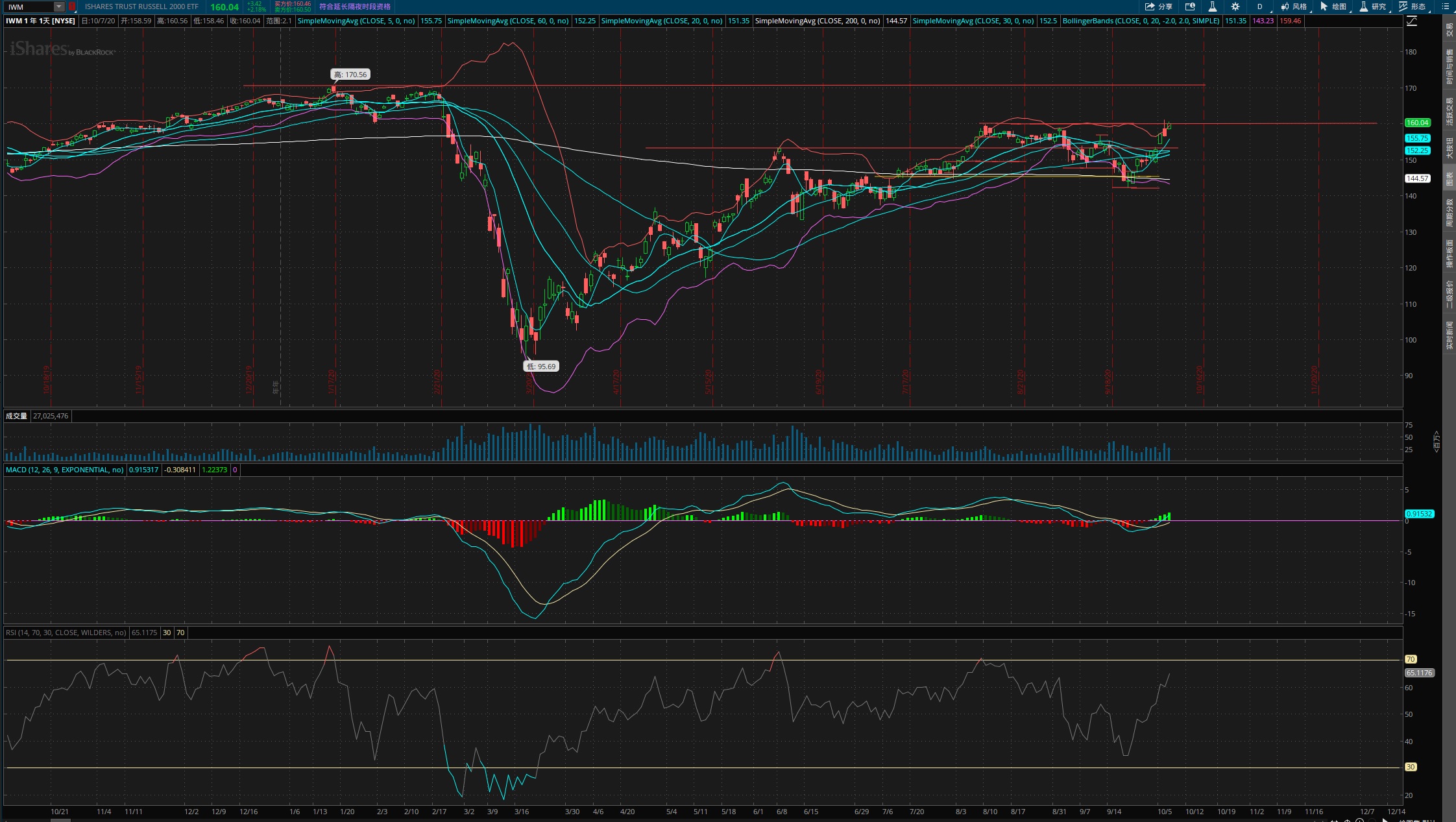Open the Level II (二级报价) side tab
Image resolution: width=1456 pixels, height=822 pixels.
(1450, 294)
